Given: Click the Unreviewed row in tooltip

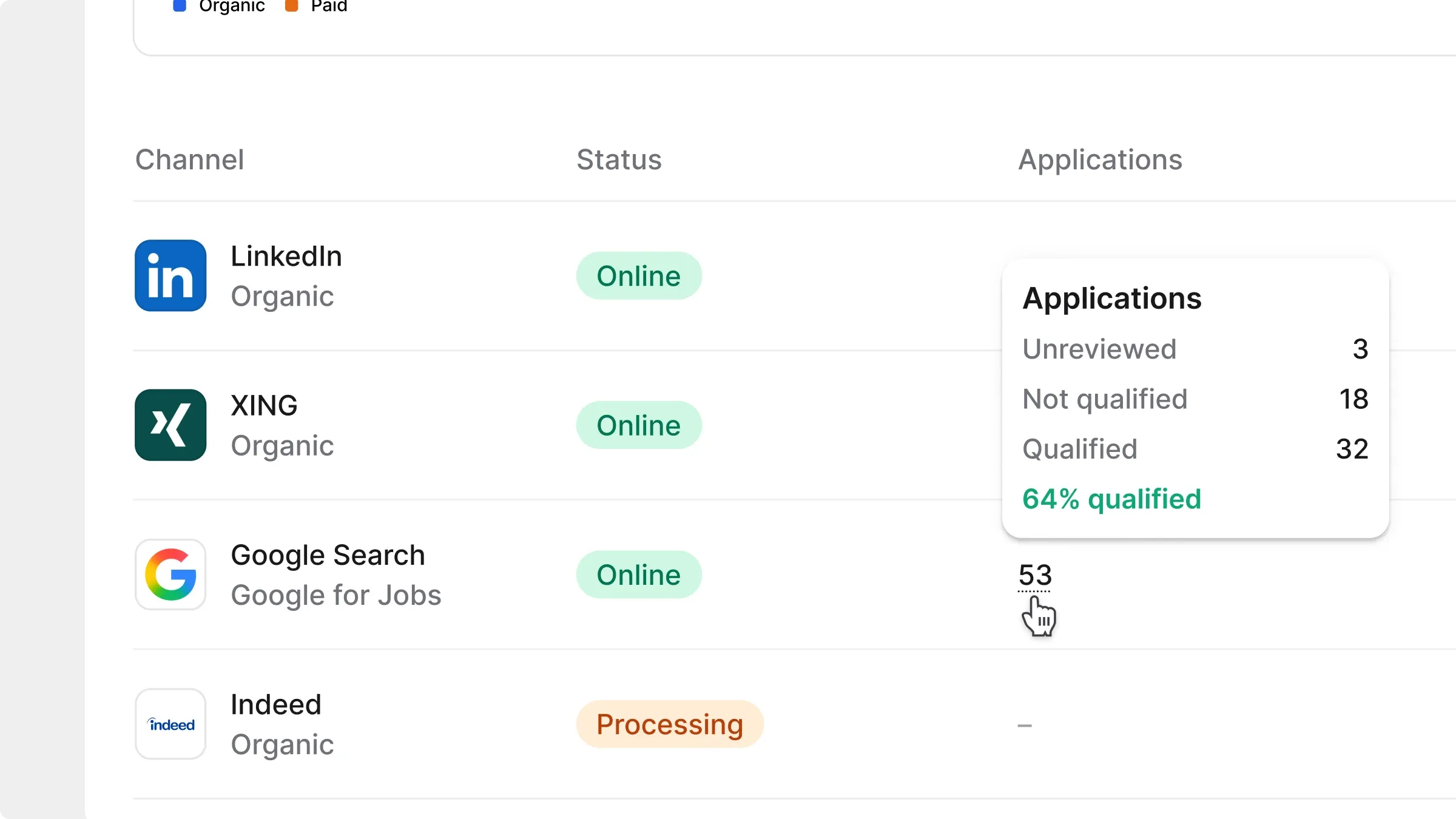Looking at the screenshot, I should pyautogui.click(x=1195, y=349).
